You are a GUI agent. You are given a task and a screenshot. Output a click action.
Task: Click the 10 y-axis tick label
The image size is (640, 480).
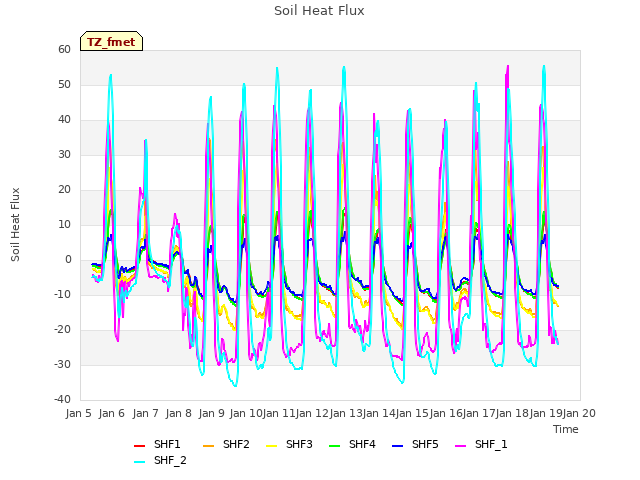64,224
